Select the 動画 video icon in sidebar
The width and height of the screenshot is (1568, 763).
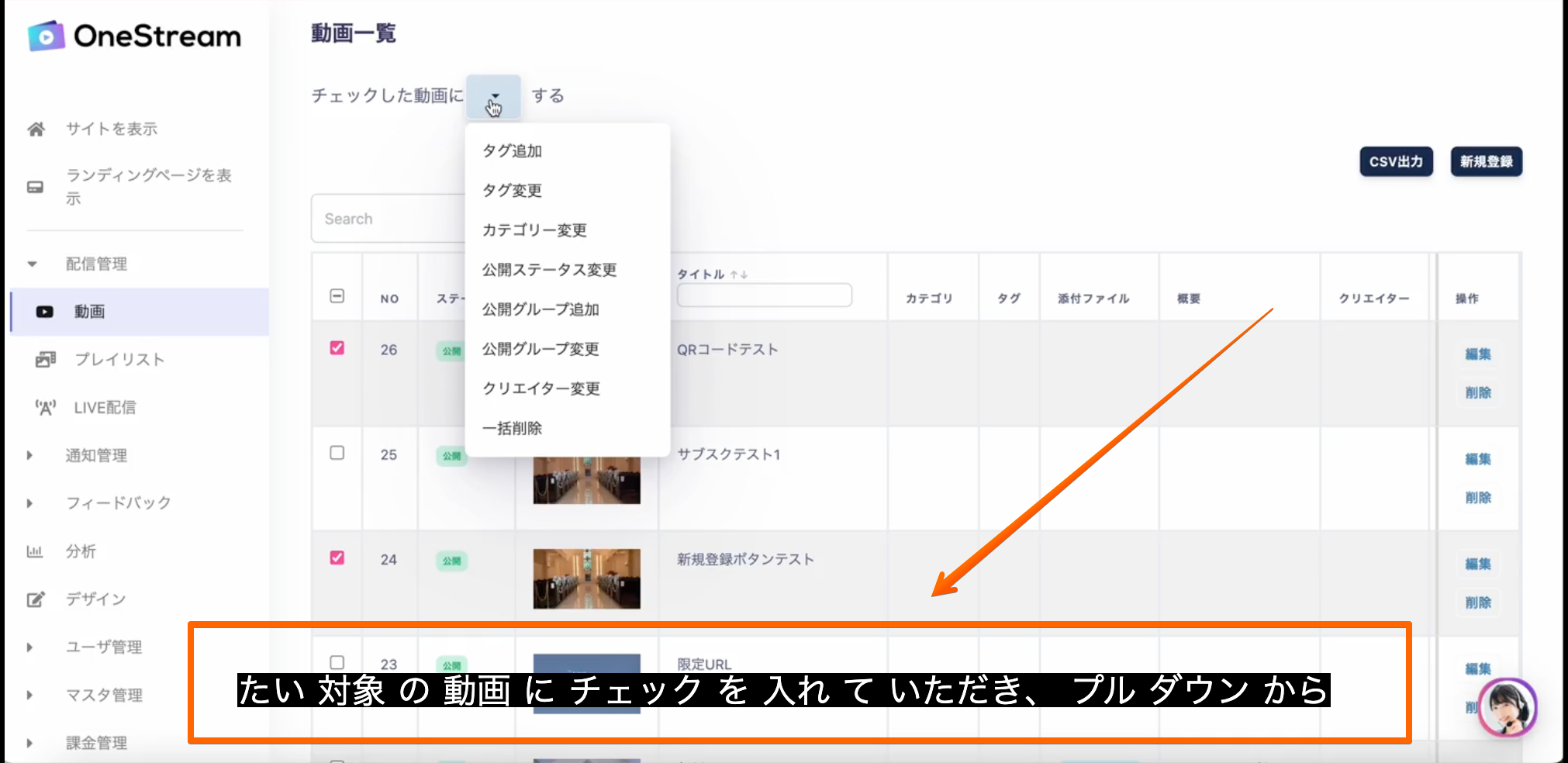[45, 312]
